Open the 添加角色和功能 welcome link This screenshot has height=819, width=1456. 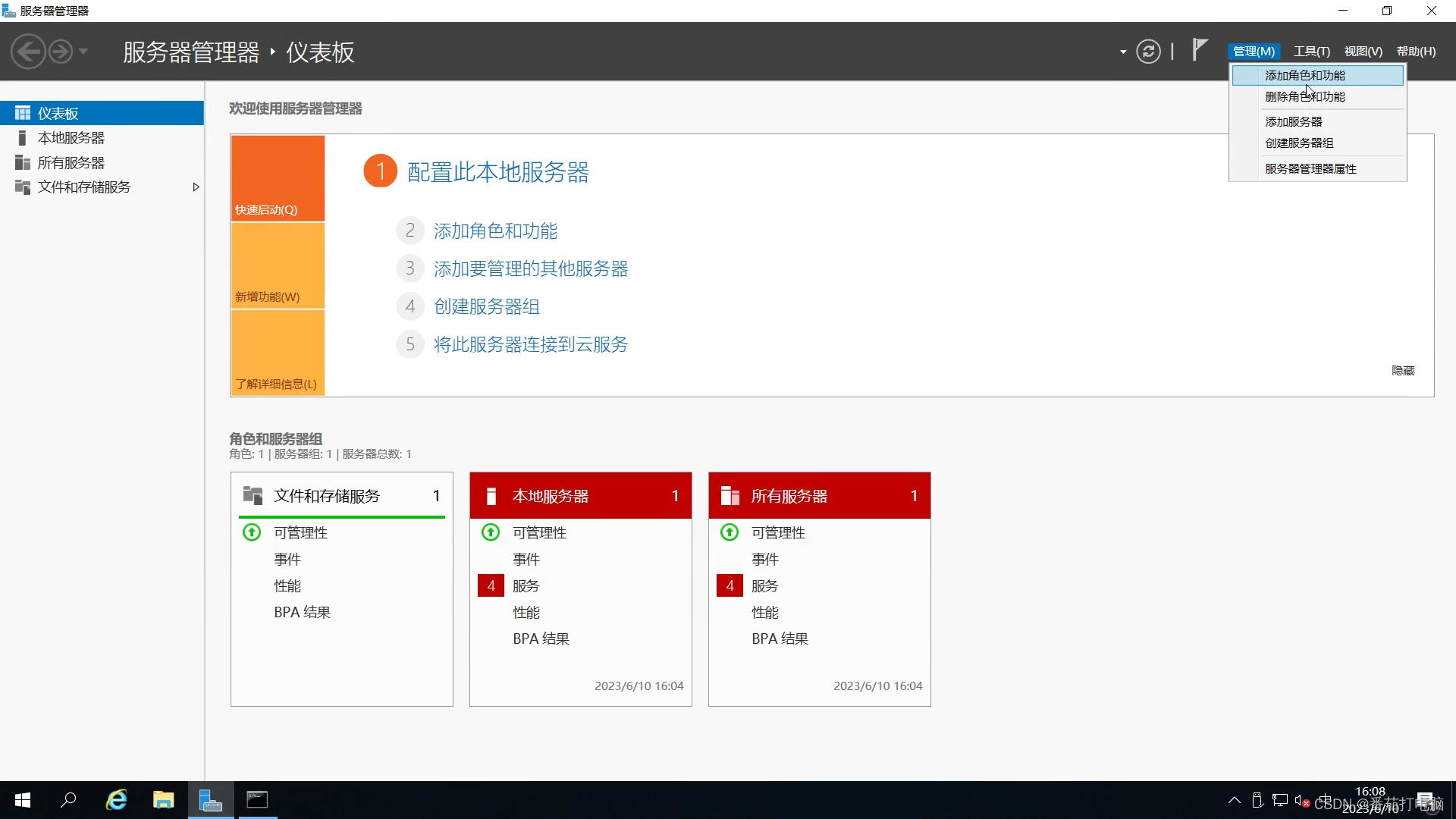coord(496,231)
